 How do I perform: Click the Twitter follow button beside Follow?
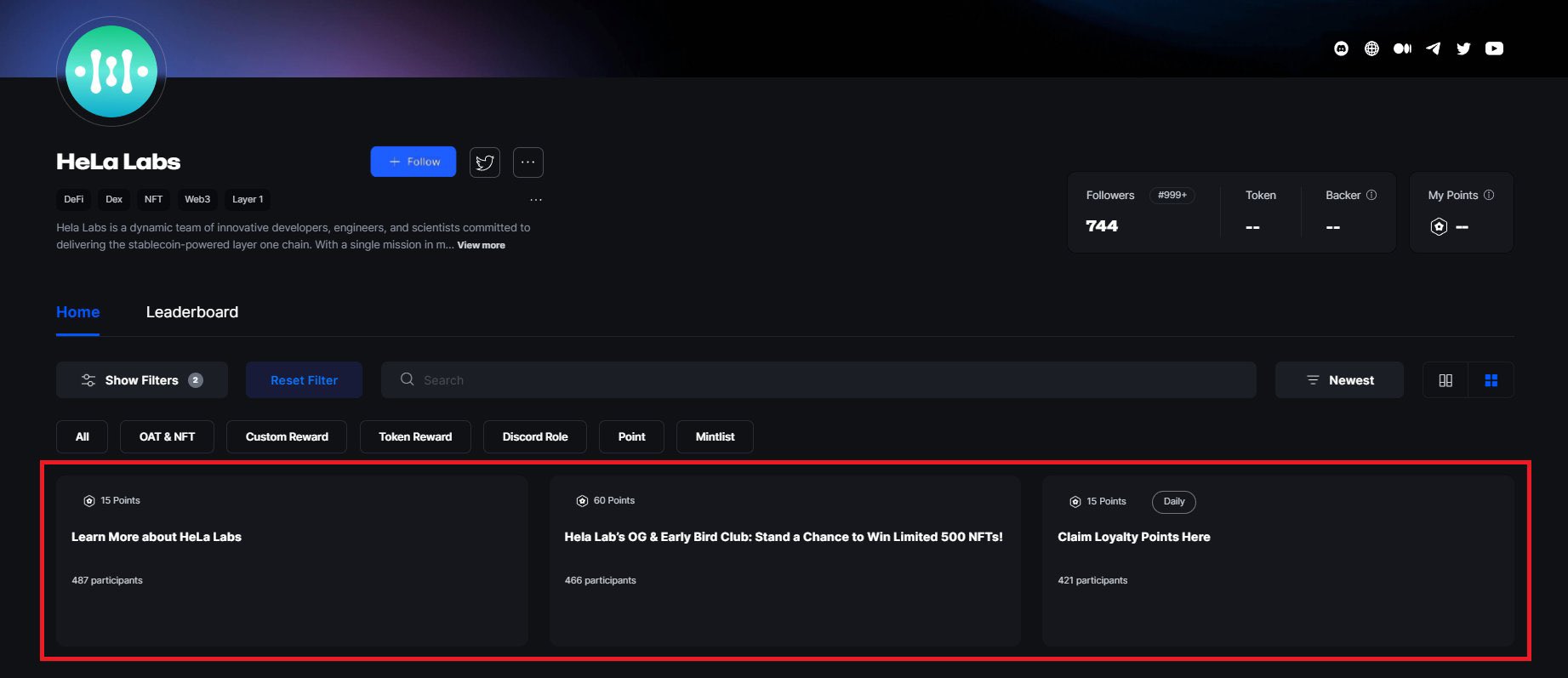pyautogui.click(x=485, y=162)
